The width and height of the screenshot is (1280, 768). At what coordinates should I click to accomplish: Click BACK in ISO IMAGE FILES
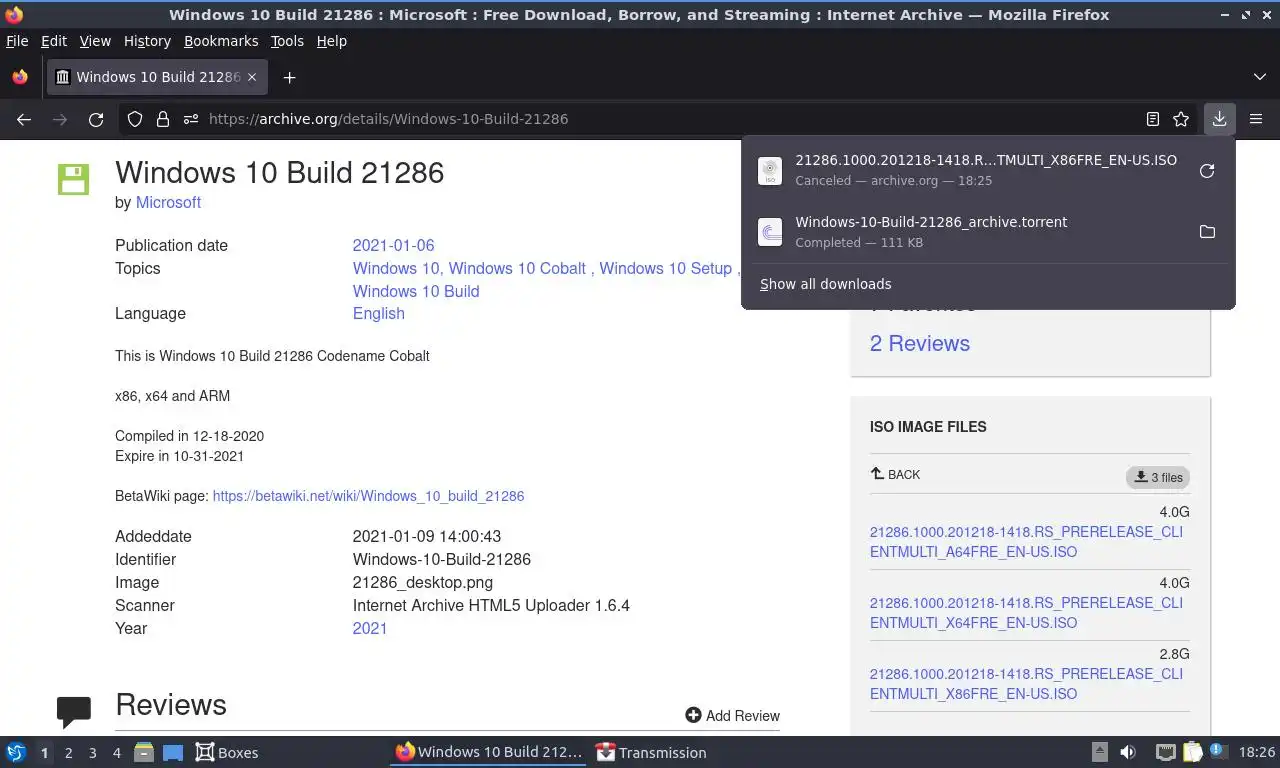tap(895, 474)
